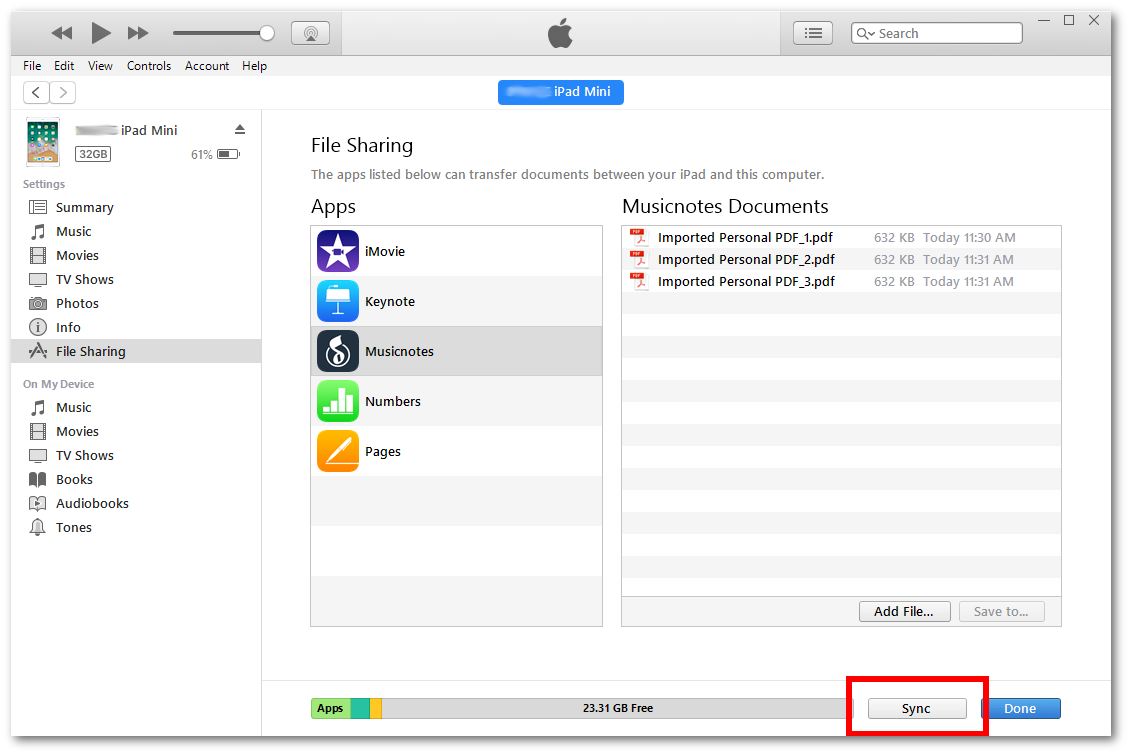
Task: Select the Numbers app icon
Action: (337, 401)
